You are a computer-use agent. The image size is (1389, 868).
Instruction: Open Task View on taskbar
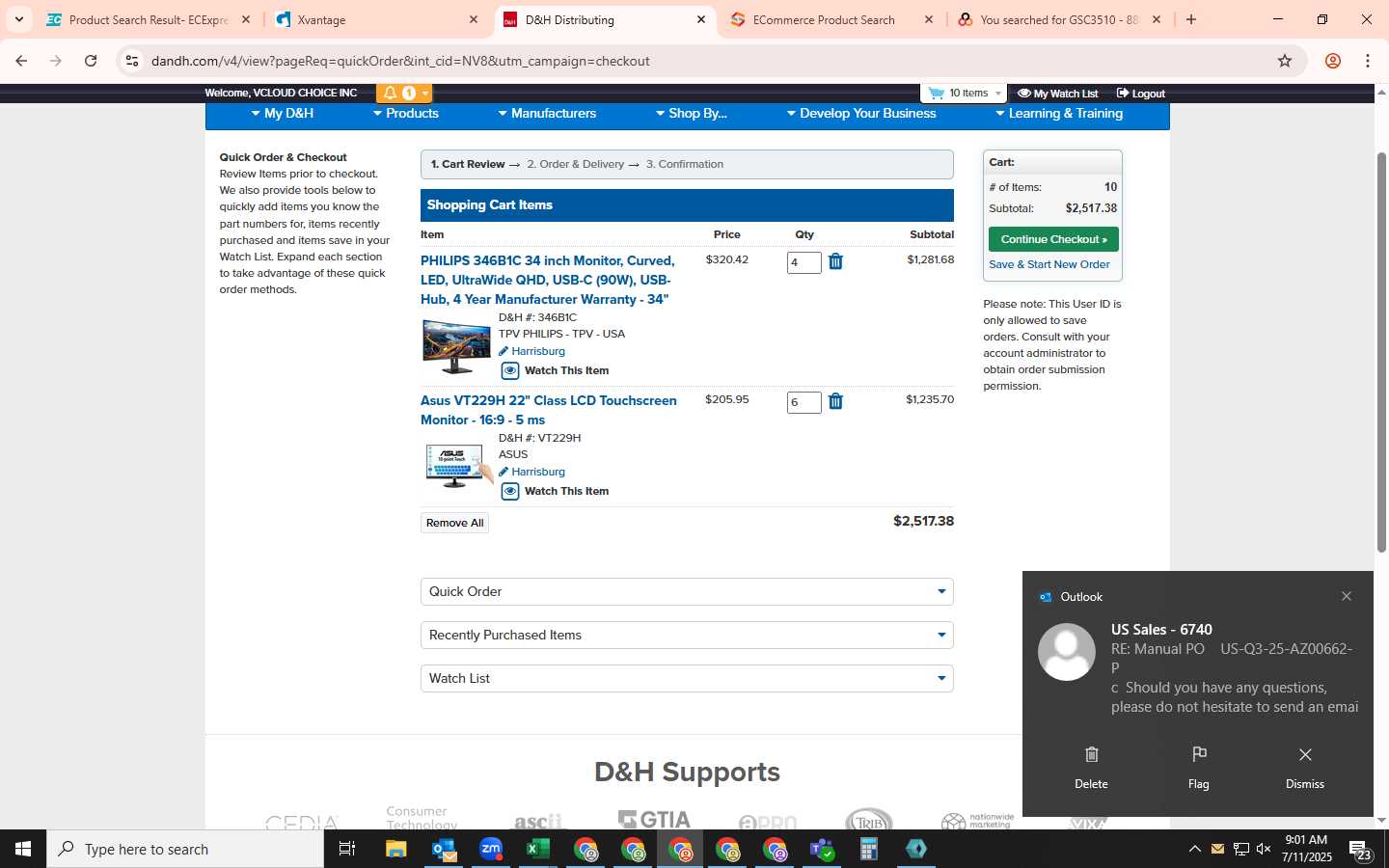[x=347, y=849]
